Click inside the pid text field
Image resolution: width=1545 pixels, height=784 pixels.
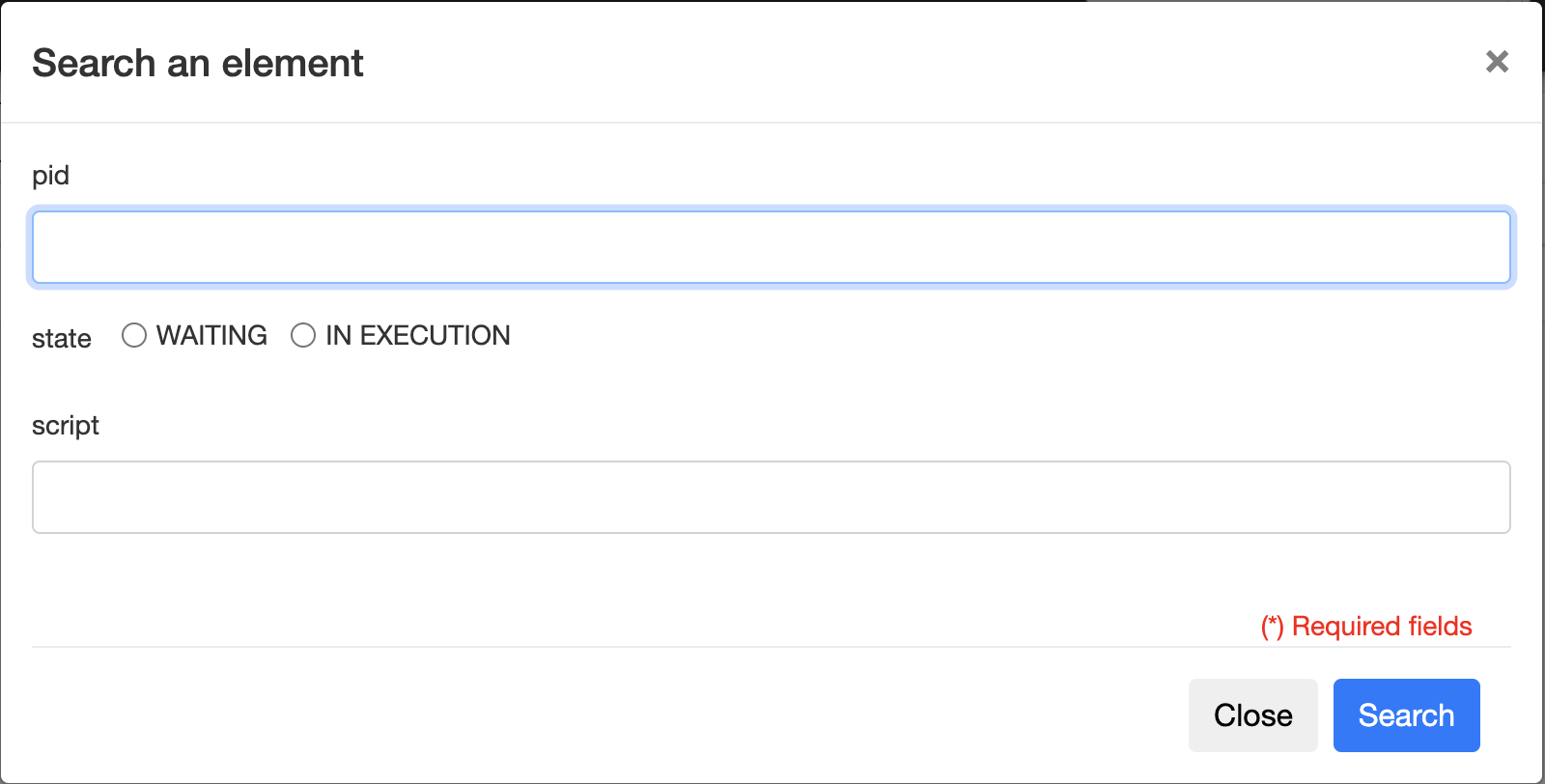pos(771,247)
